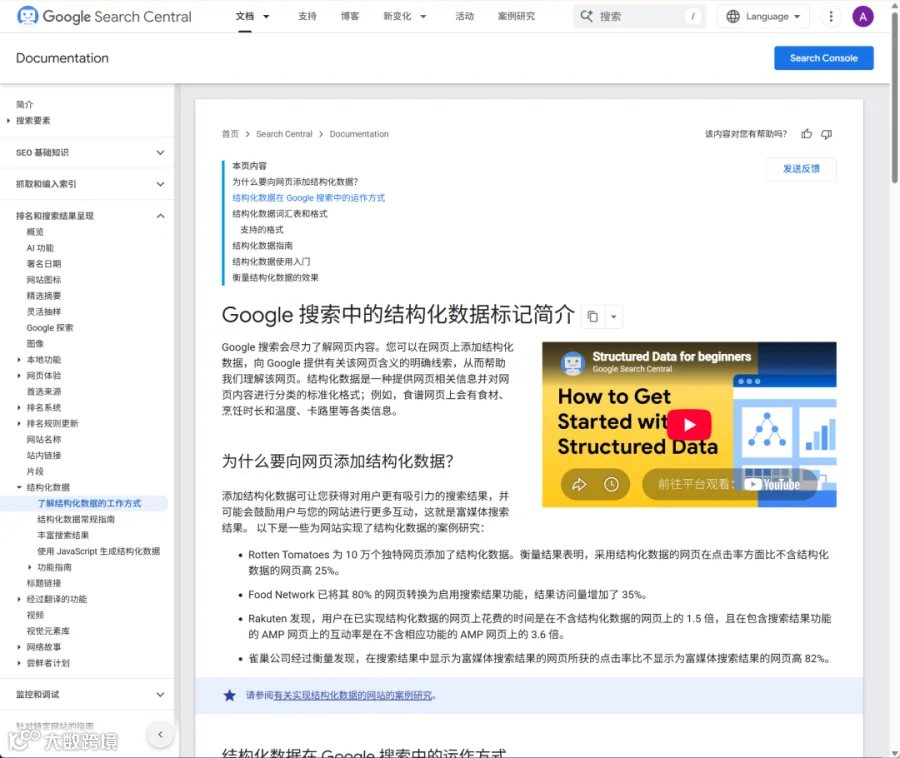Viewport: 900px width, 758px height.
Task: Expand the 本地功能 tree item
Action: pyautogui.click(x=19, y=360)
